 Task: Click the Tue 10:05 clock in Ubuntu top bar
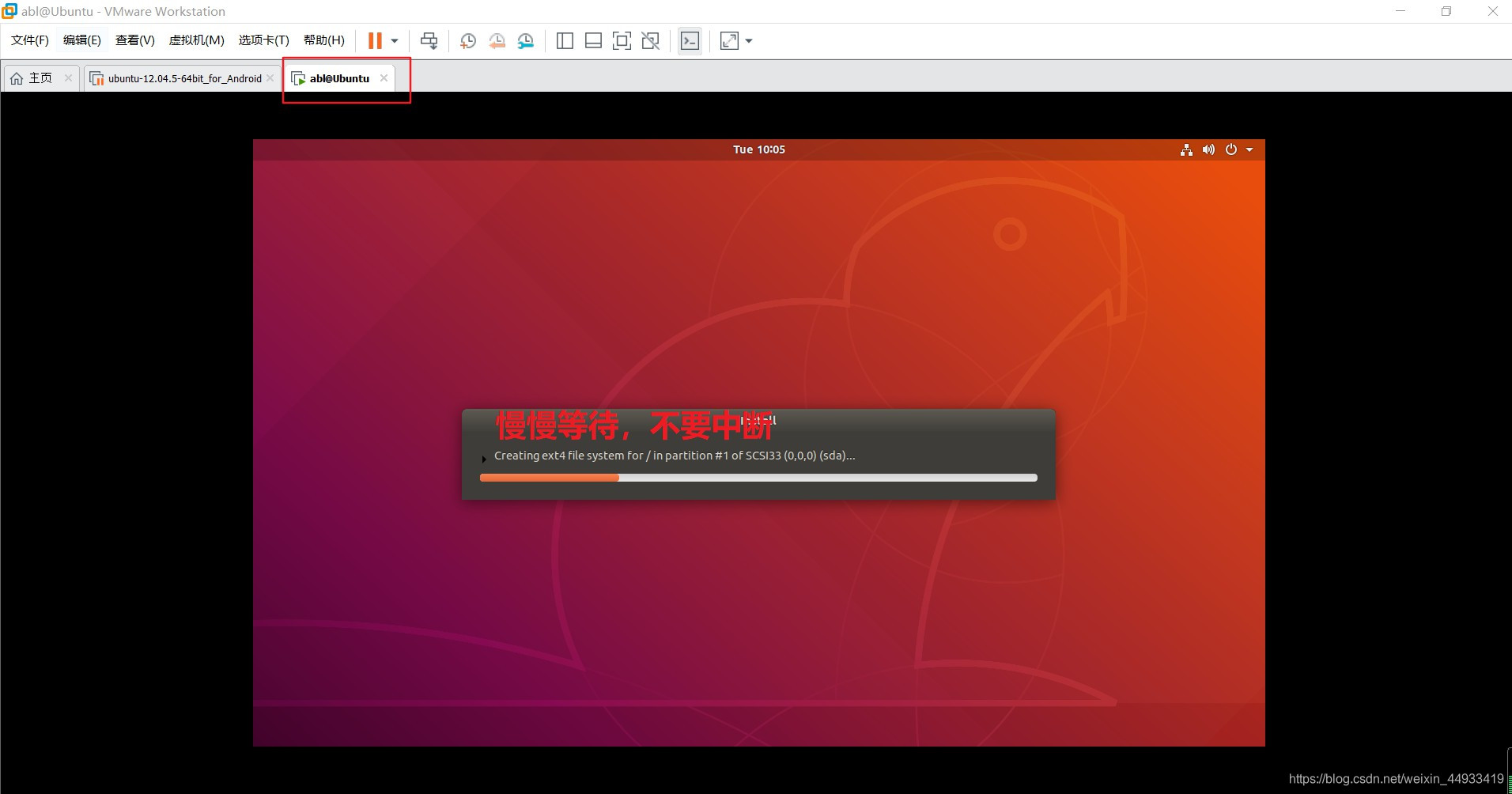pyautogui.click(x=759, y=149)
